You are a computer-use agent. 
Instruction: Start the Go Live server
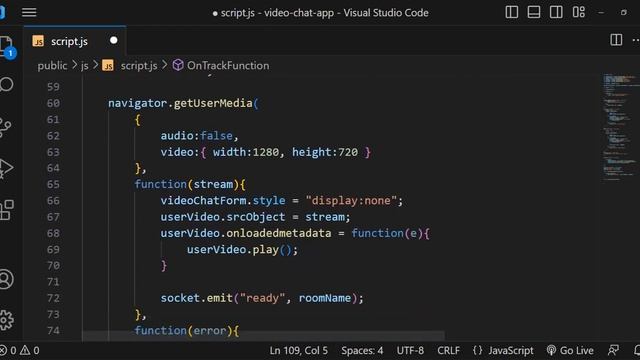[570, 351]
